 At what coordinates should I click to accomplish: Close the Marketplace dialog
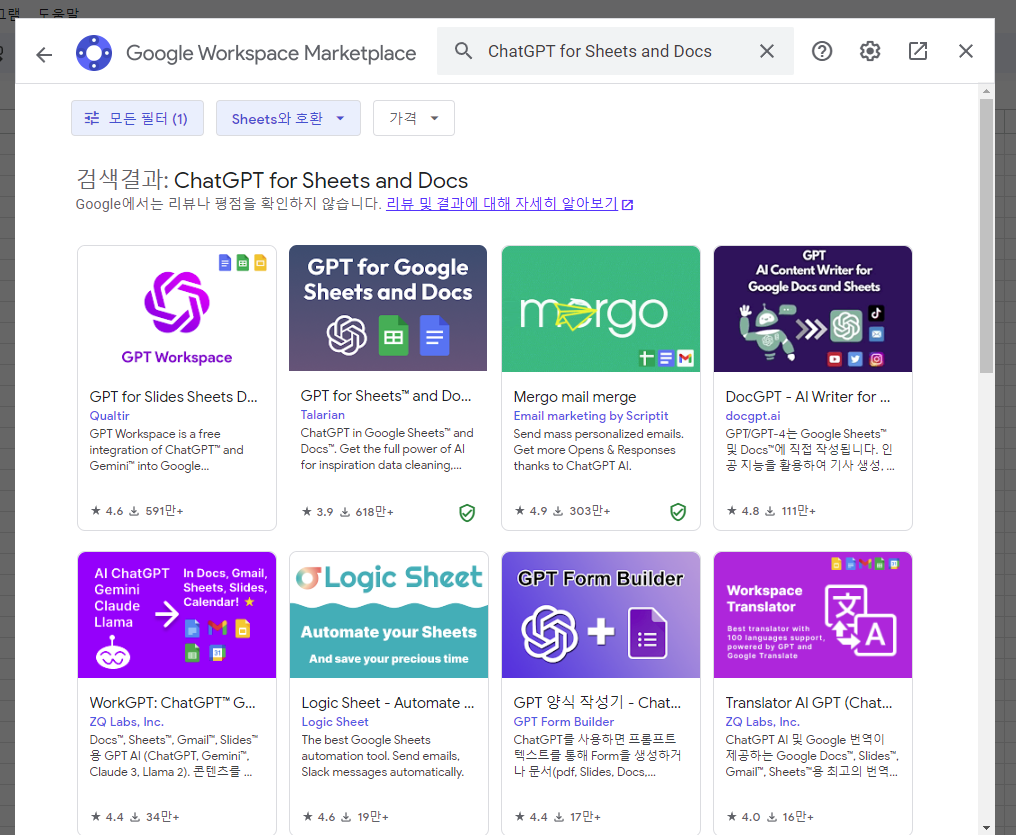click(965, 51)
